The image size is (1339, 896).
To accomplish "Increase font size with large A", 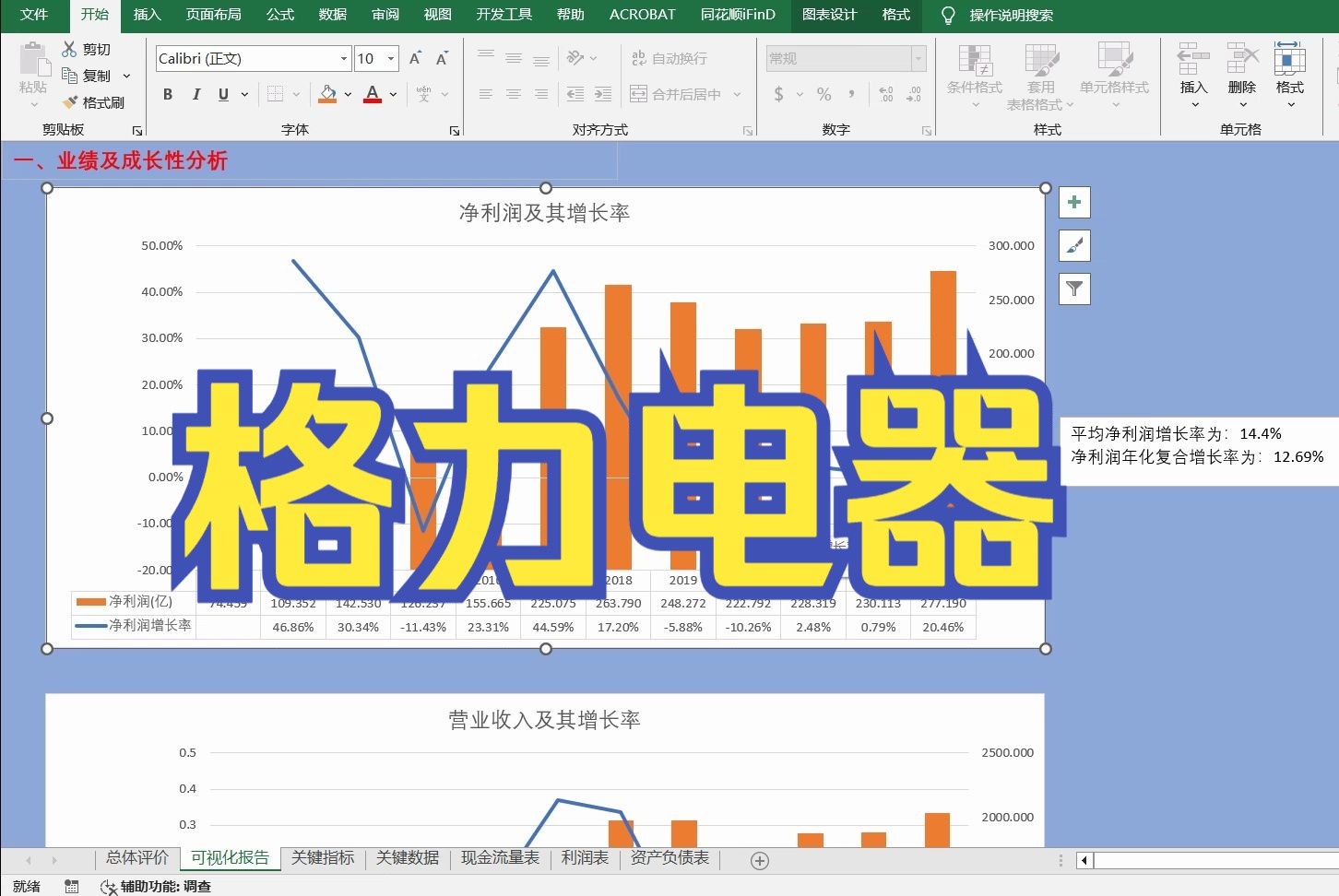I will (415, 58).
